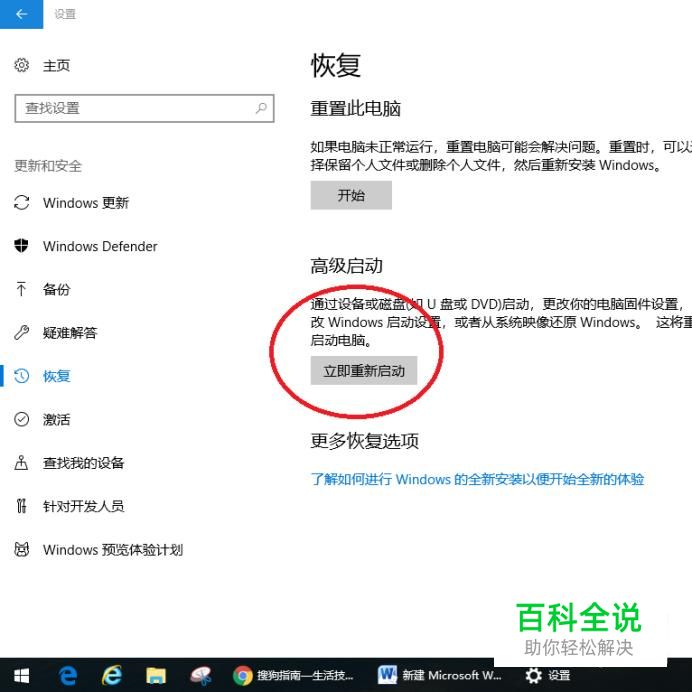This screenshot has width=692, height=692.
Task: Click the 更多恢复选项 heading
Action: [x=365, y=440]
